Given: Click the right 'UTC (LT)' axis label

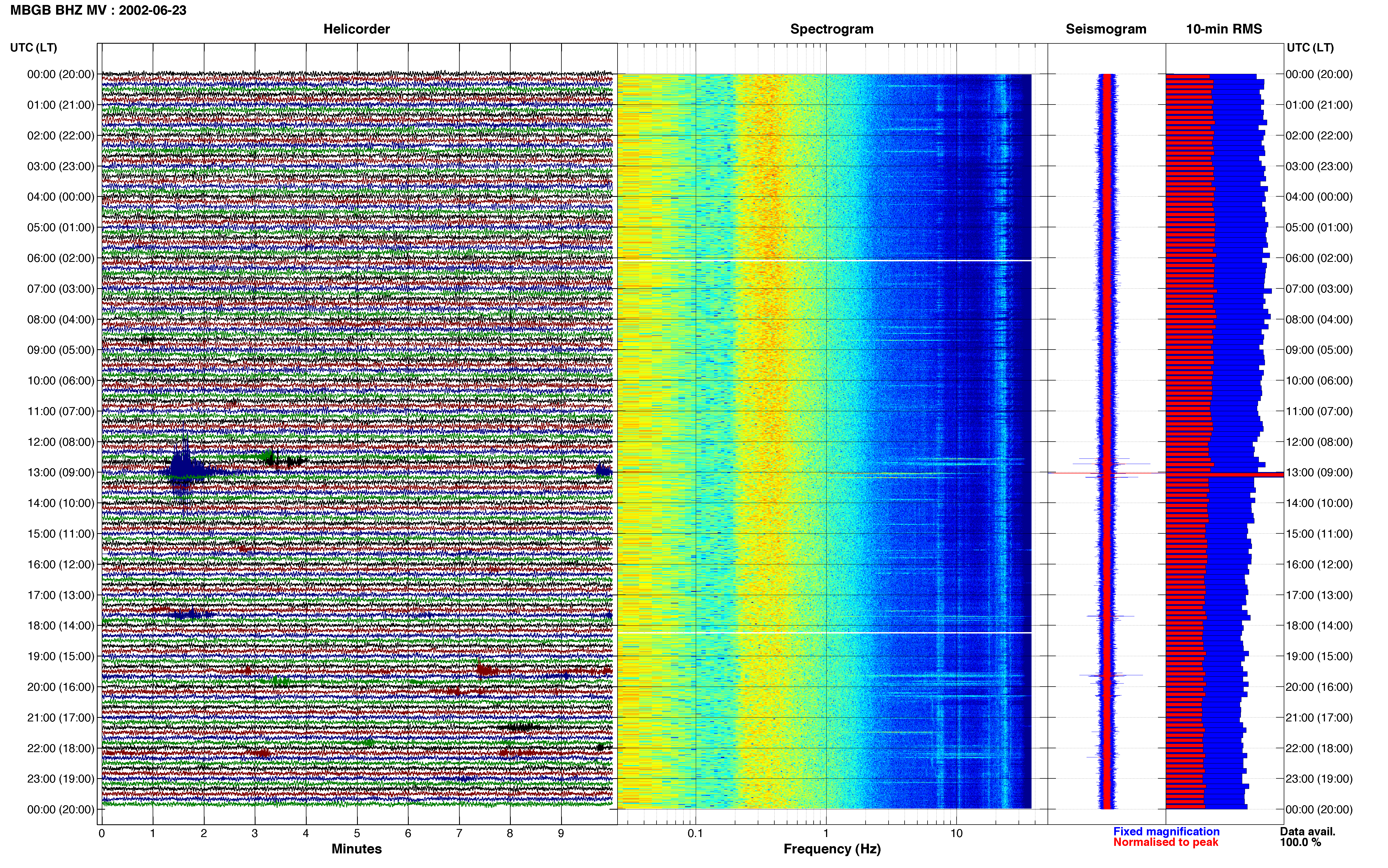Looking at the screenshot, I should click(1310, 48).
